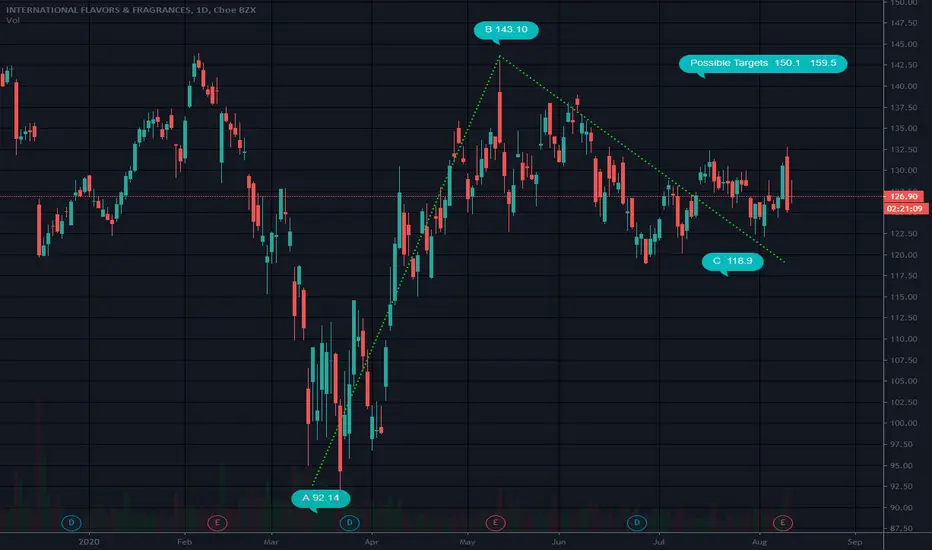Click the 120.00 price scale value
This screenshot has width=932, height=550.
pyautogui.click(x=904, y=254)
